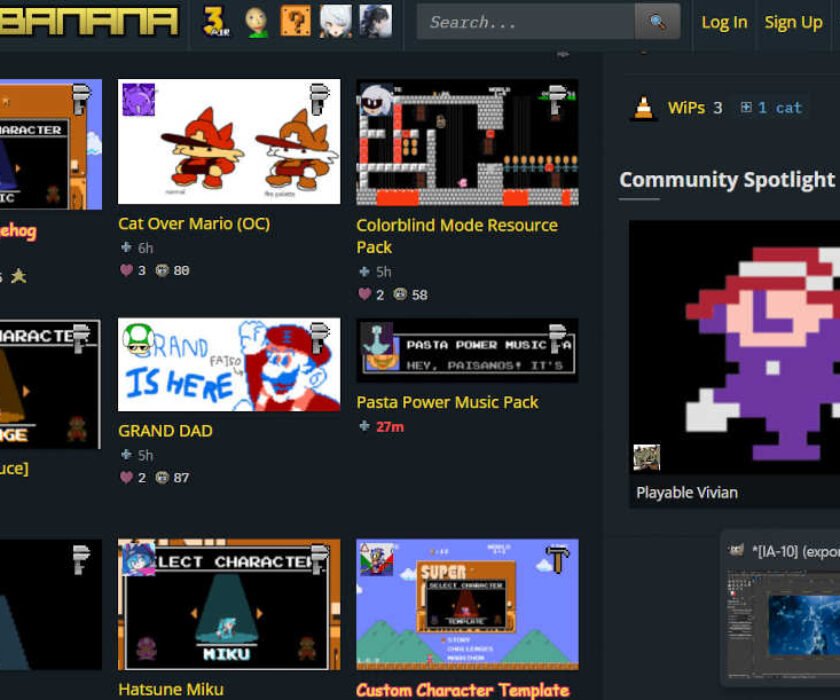This screenshot has height=700, width=840.
Task: Click the Community Spotlight submitter avatar
Action: [646, 458]
